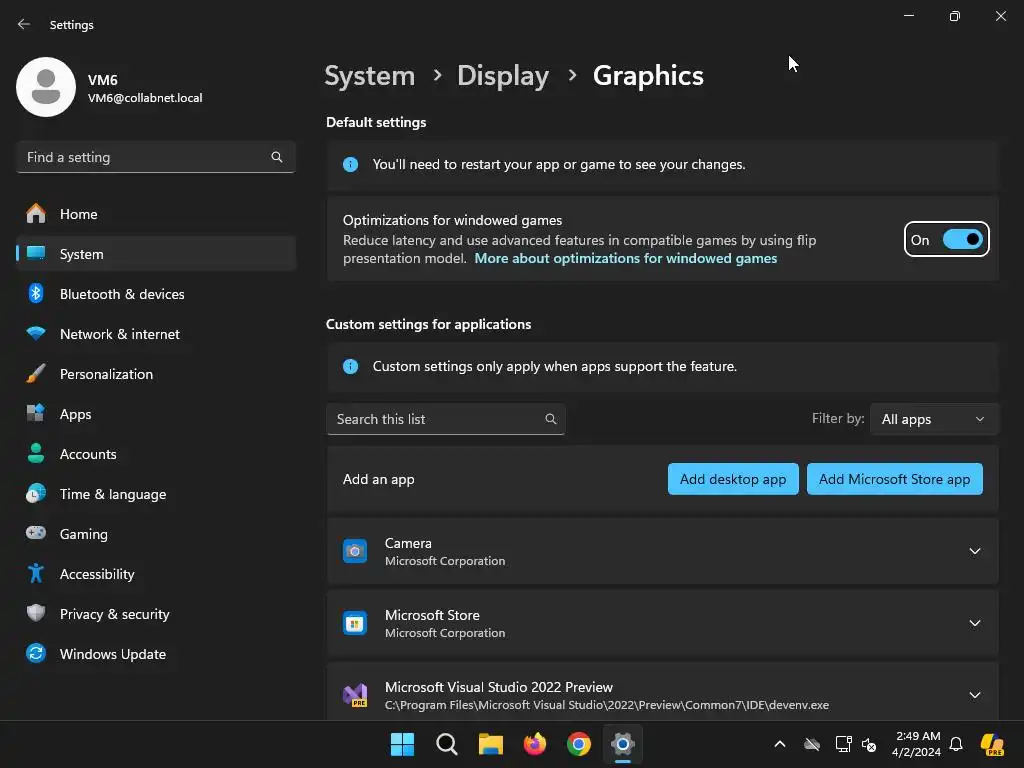Viewport: 1024px width, 768px height.
Task: Click the Accounts person icon in sidebar
Action: (36, 453)
